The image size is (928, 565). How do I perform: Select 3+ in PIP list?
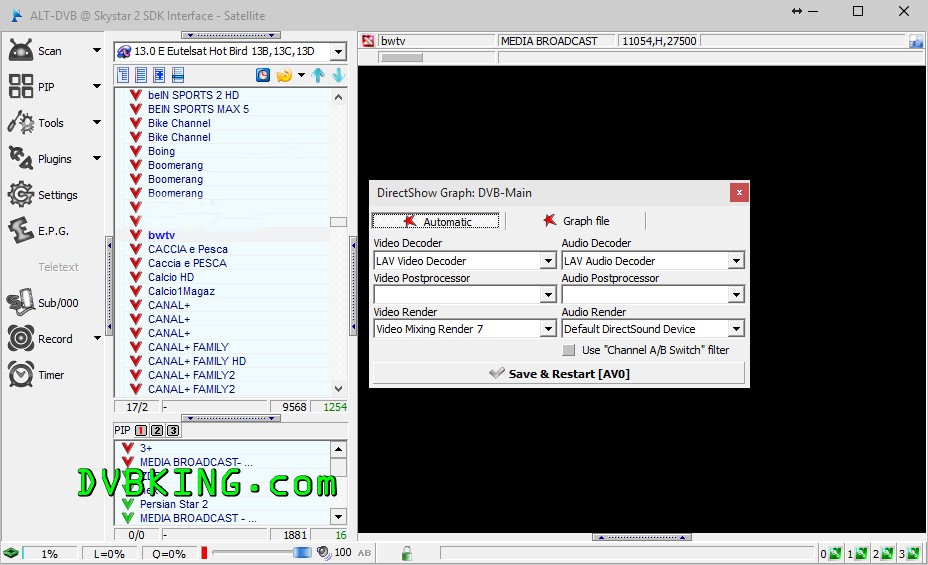(146, 448)
